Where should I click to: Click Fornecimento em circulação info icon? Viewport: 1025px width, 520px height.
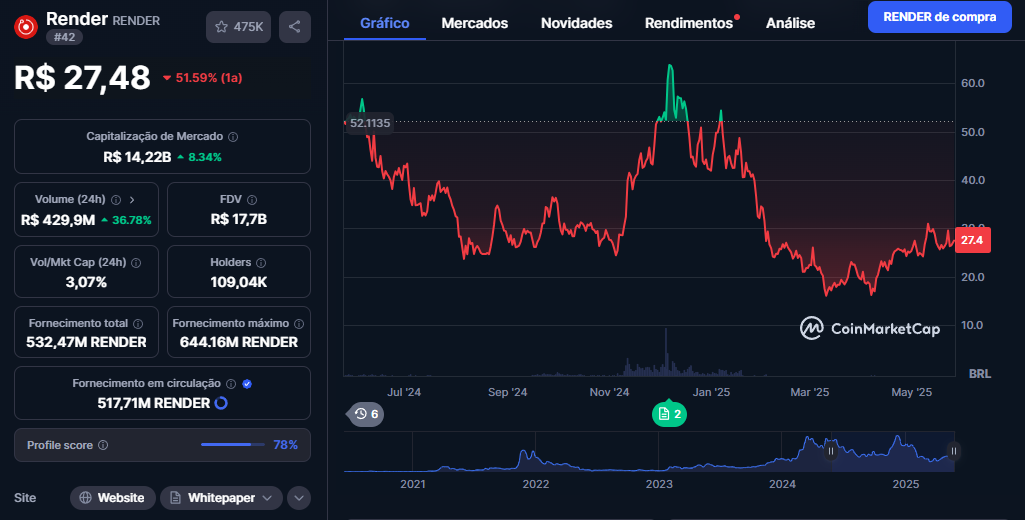pyautogui.click(x=231, y=384)
